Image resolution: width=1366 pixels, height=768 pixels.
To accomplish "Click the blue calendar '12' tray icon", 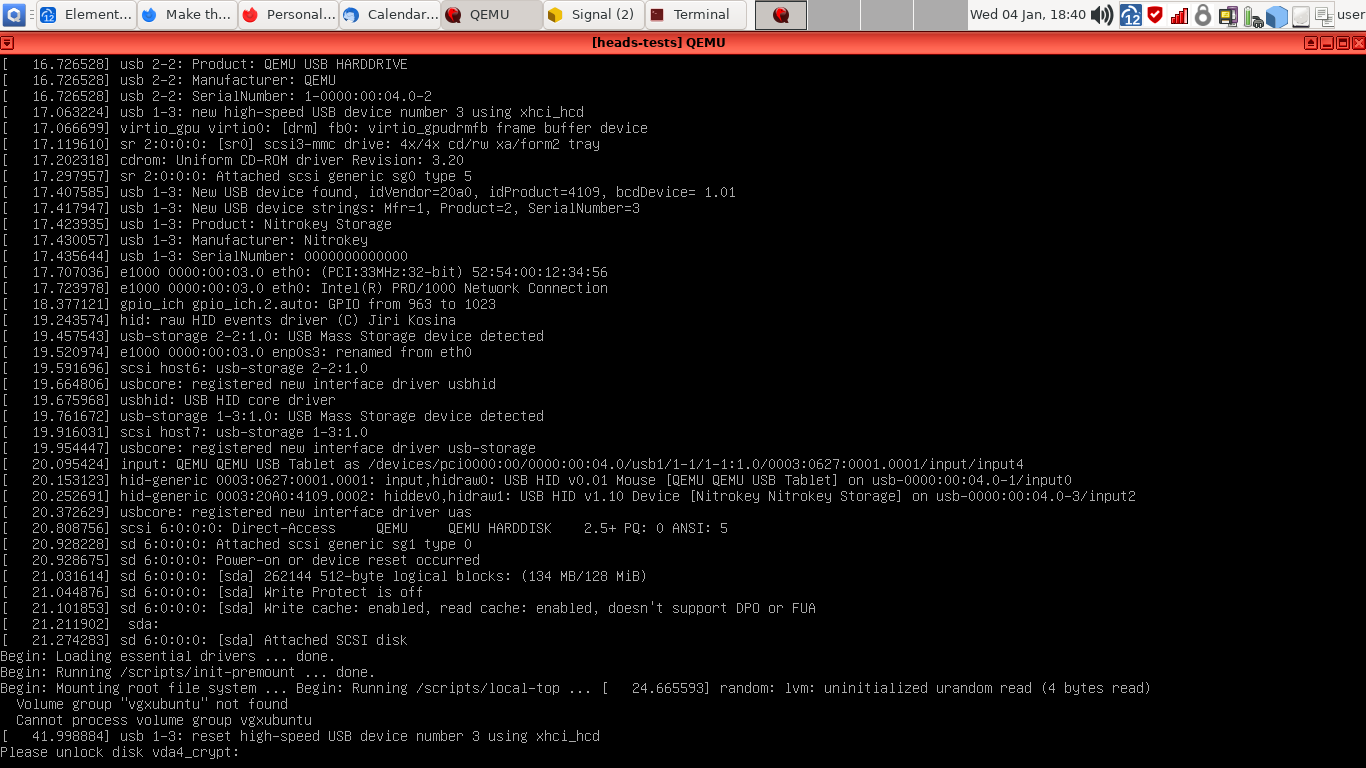I will pos(1131,15).
